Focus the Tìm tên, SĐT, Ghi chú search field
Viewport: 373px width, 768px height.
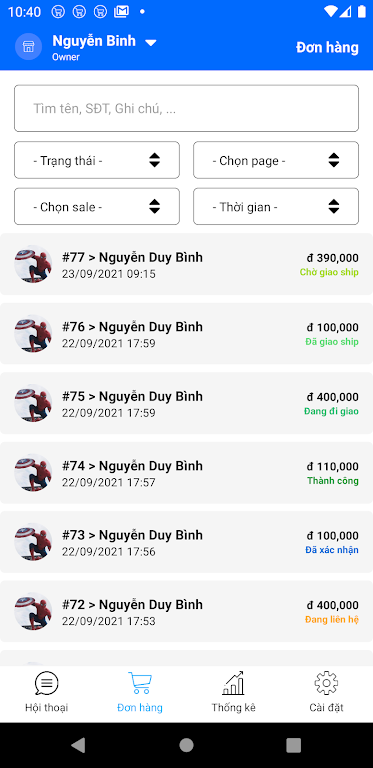(186, 108)
